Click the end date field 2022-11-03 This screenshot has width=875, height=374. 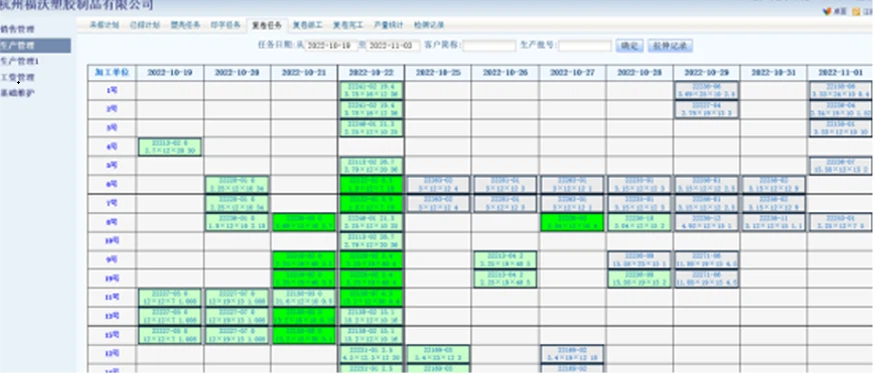(x=393, y=46)
